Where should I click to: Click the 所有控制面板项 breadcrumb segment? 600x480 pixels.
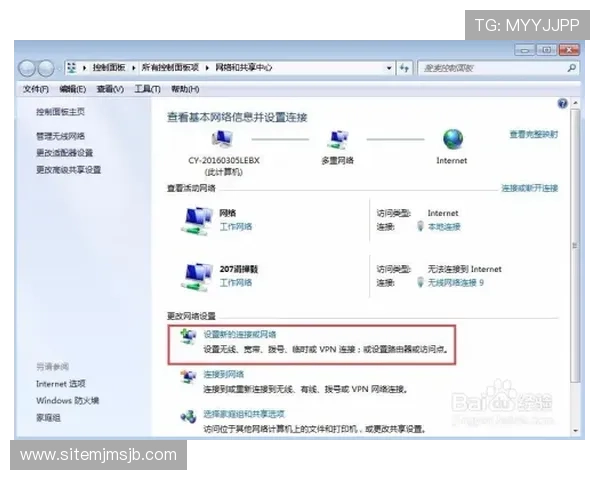point(170,68)
